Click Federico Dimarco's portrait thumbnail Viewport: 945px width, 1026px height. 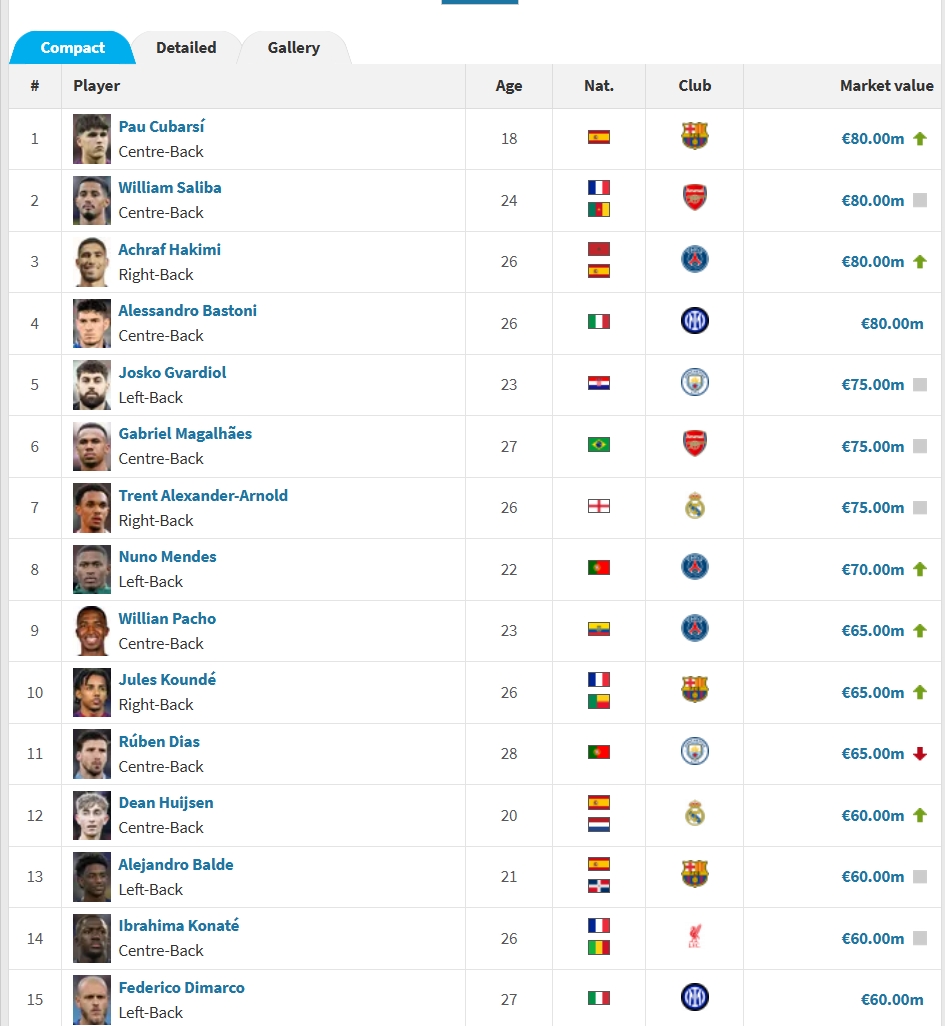92,999
